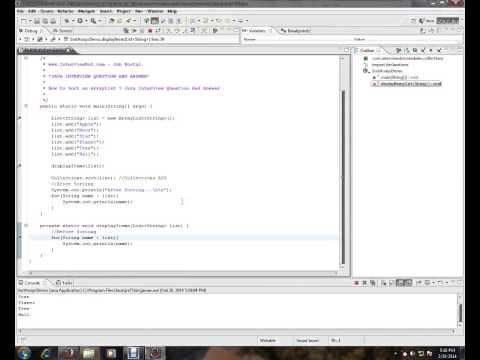Screen dimensions: 480x360
Task: Open the Project menu
Action: point(123,11)
